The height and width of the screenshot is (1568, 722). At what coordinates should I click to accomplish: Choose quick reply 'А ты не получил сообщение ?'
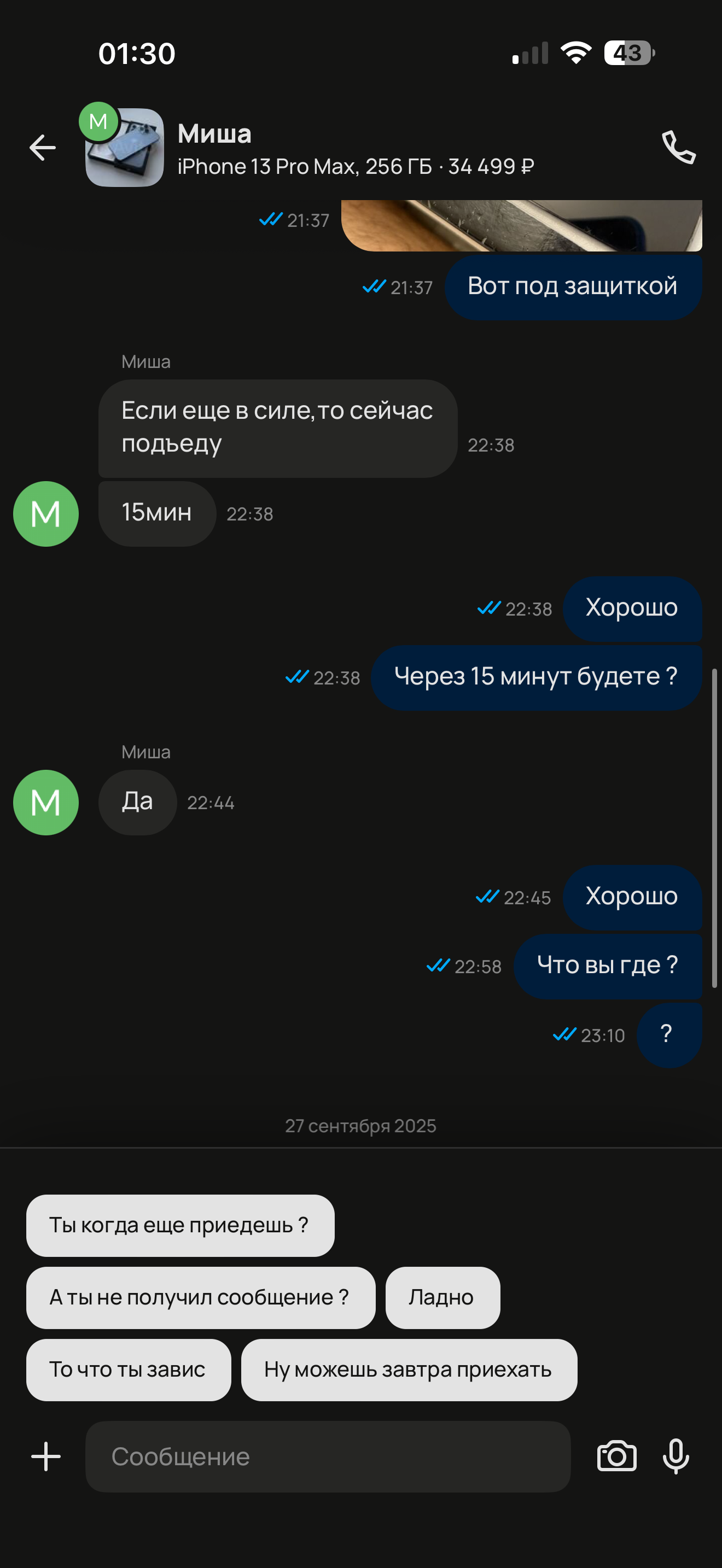click(200, 1298)
